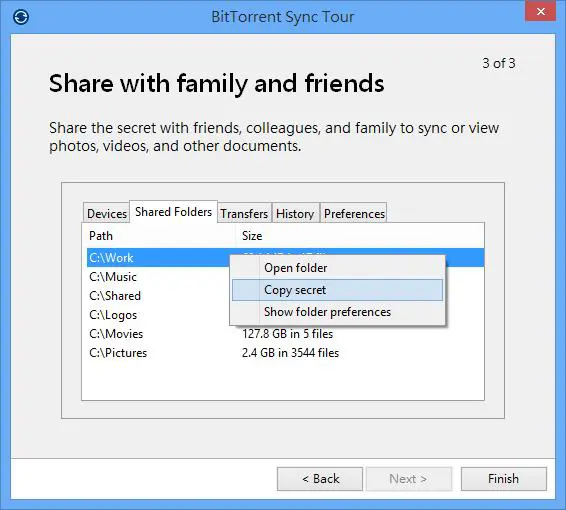Go to the Preferences tab
The width and height of the screenshot is (566, 510).
tap(354, 213)
